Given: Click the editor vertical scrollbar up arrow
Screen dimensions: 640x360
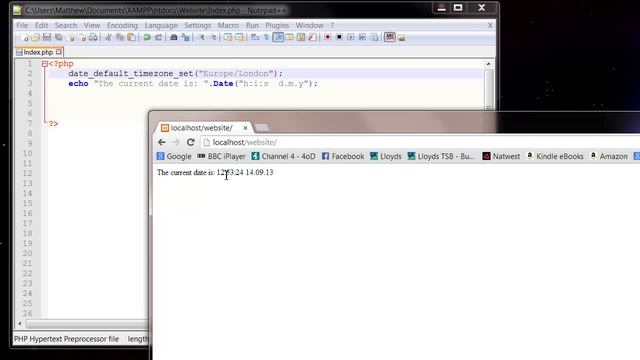Looking at the screenshot, I should (488, 64).
